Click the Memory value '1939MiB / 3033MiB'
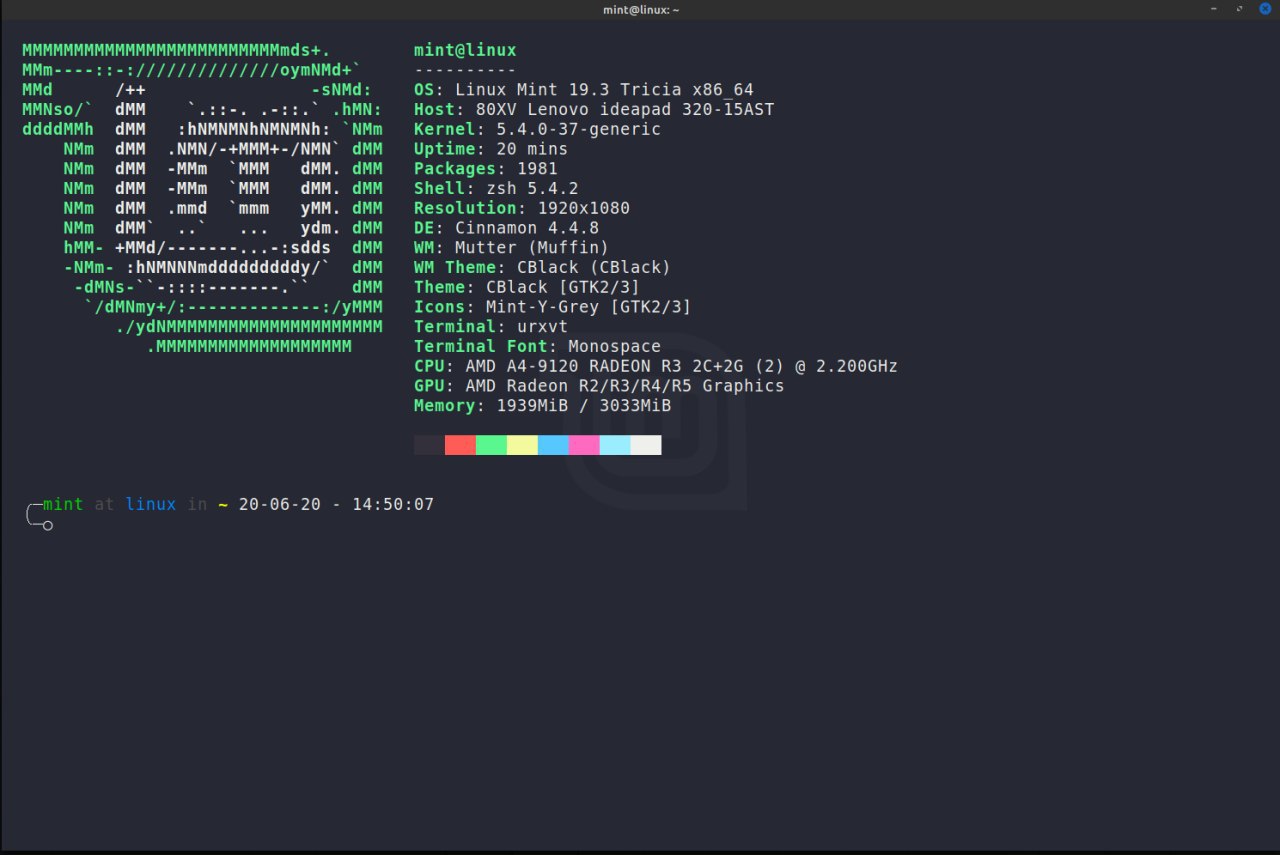The width and height of the screenshot is (1280, 855). 584,405
